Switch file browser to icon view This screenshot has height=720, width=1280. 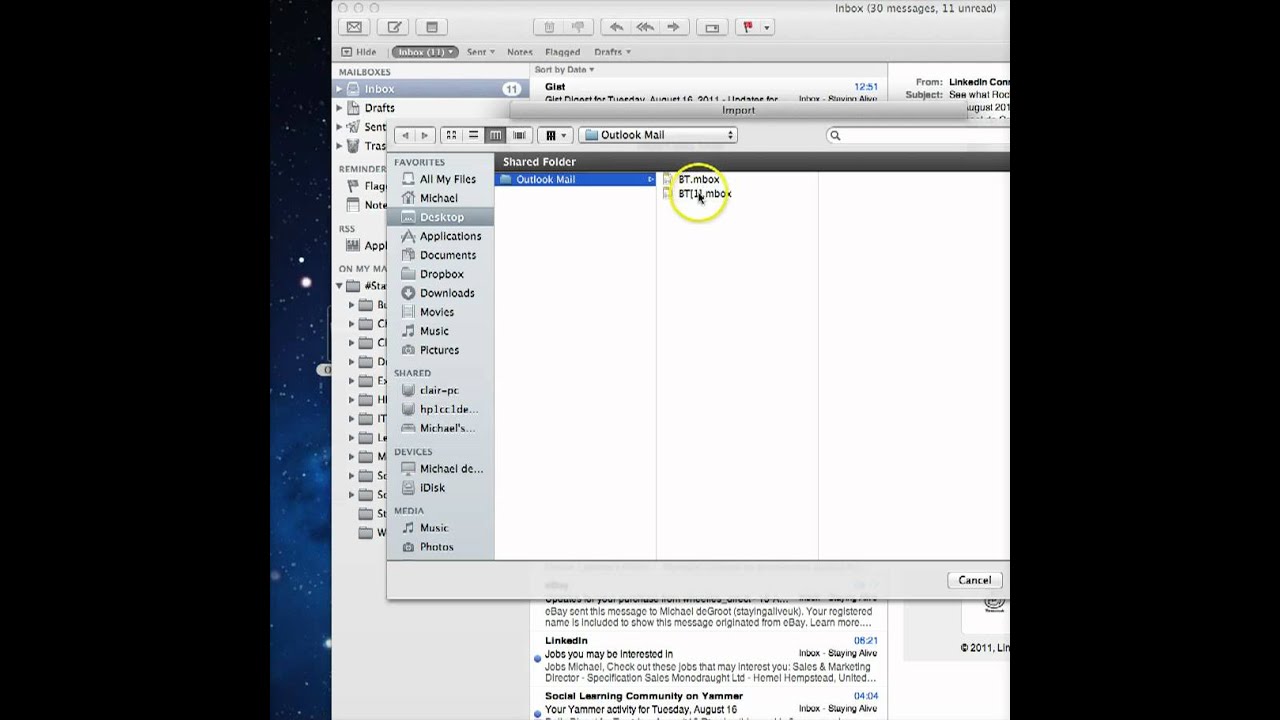[x=451, y=135]
